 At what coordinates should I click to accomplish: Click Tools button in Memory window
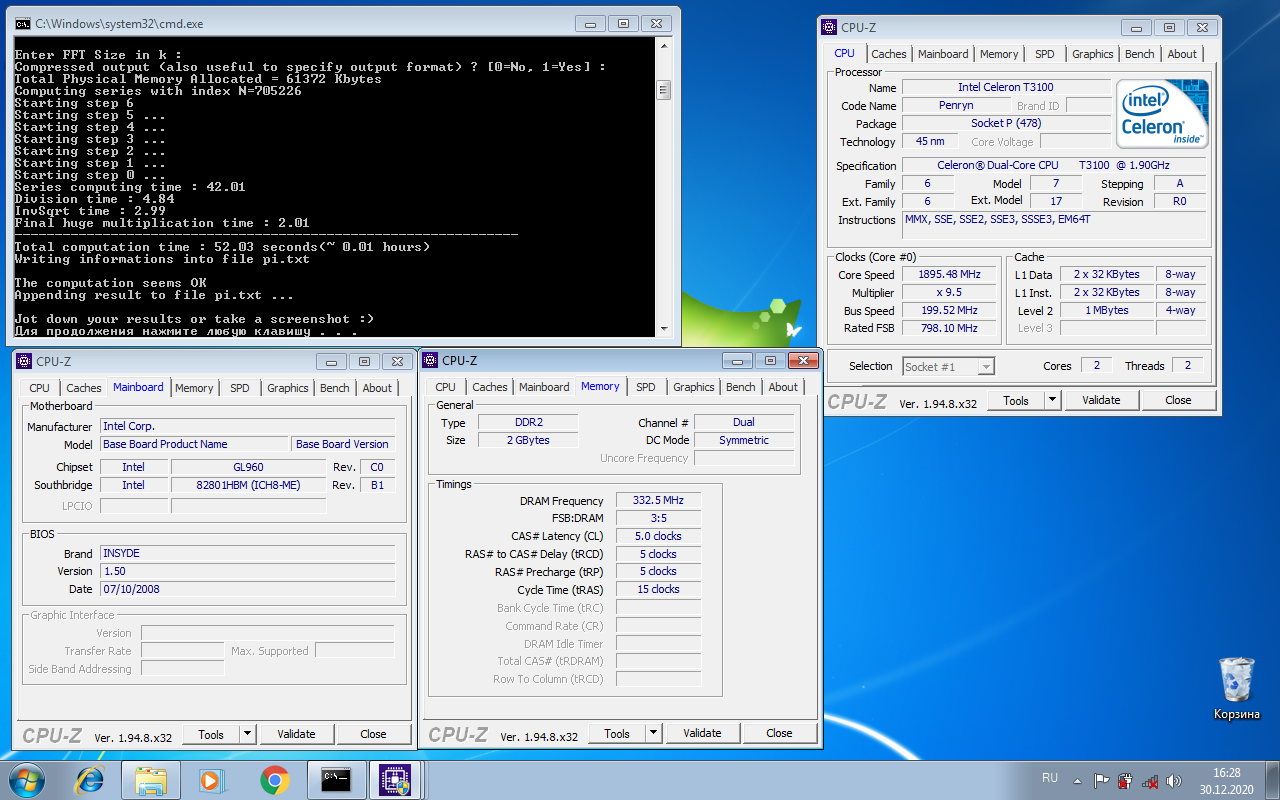(x=617, y=733)
